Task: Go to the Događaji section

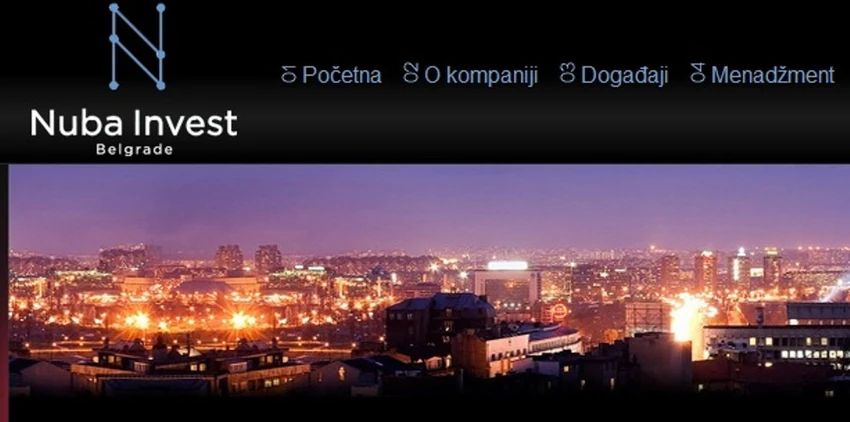Action: pyautogui.click(x=624, y=75)
